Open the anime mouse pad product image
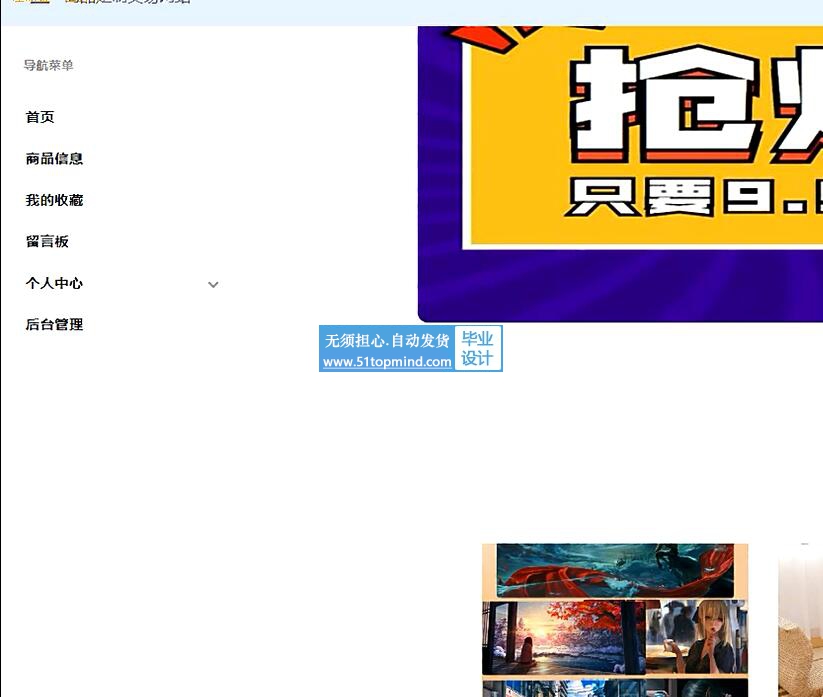The height and width of the screenshot is (697, 823). tap(615, 620)
